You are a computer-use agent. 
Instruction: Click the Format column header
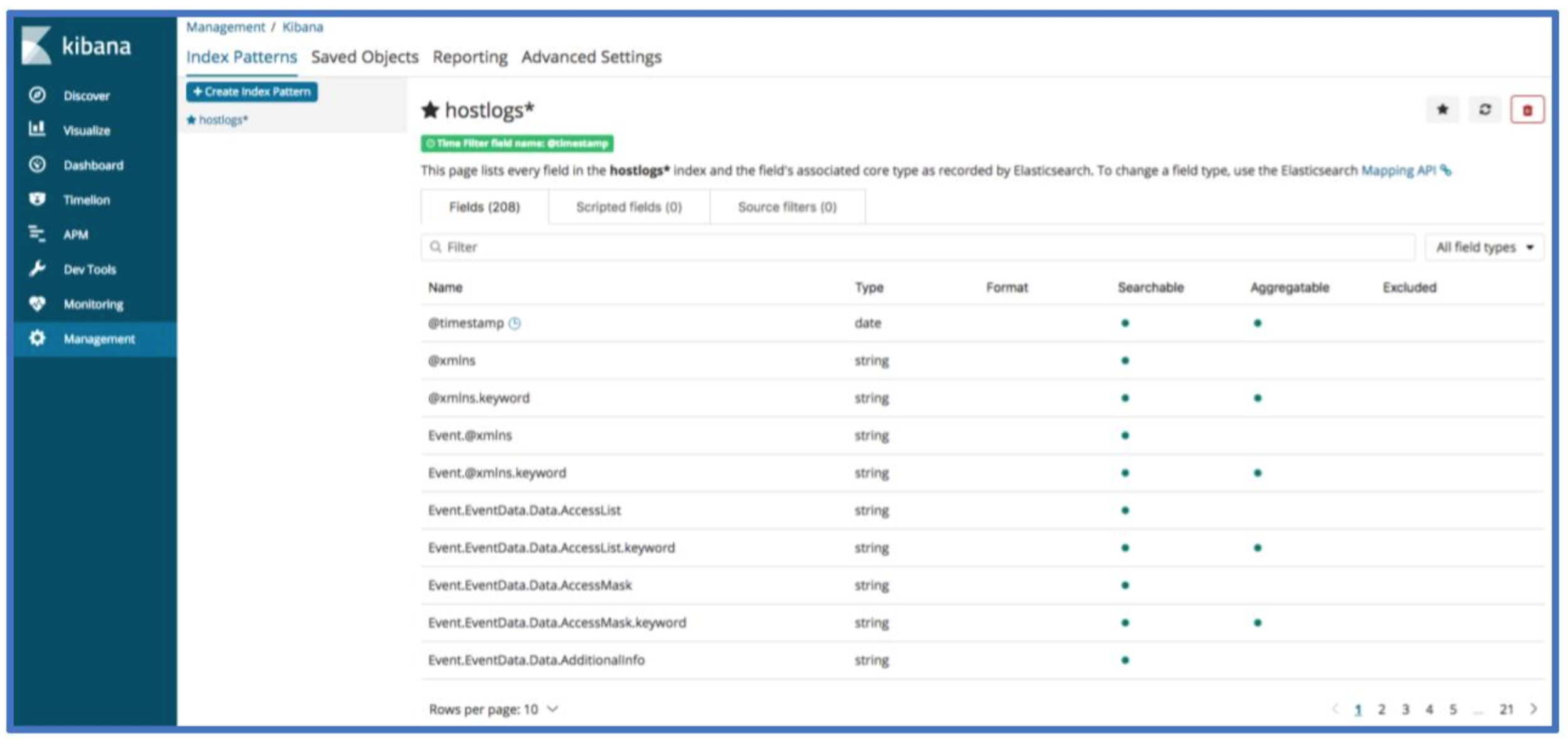click(x=1007, y=287)
